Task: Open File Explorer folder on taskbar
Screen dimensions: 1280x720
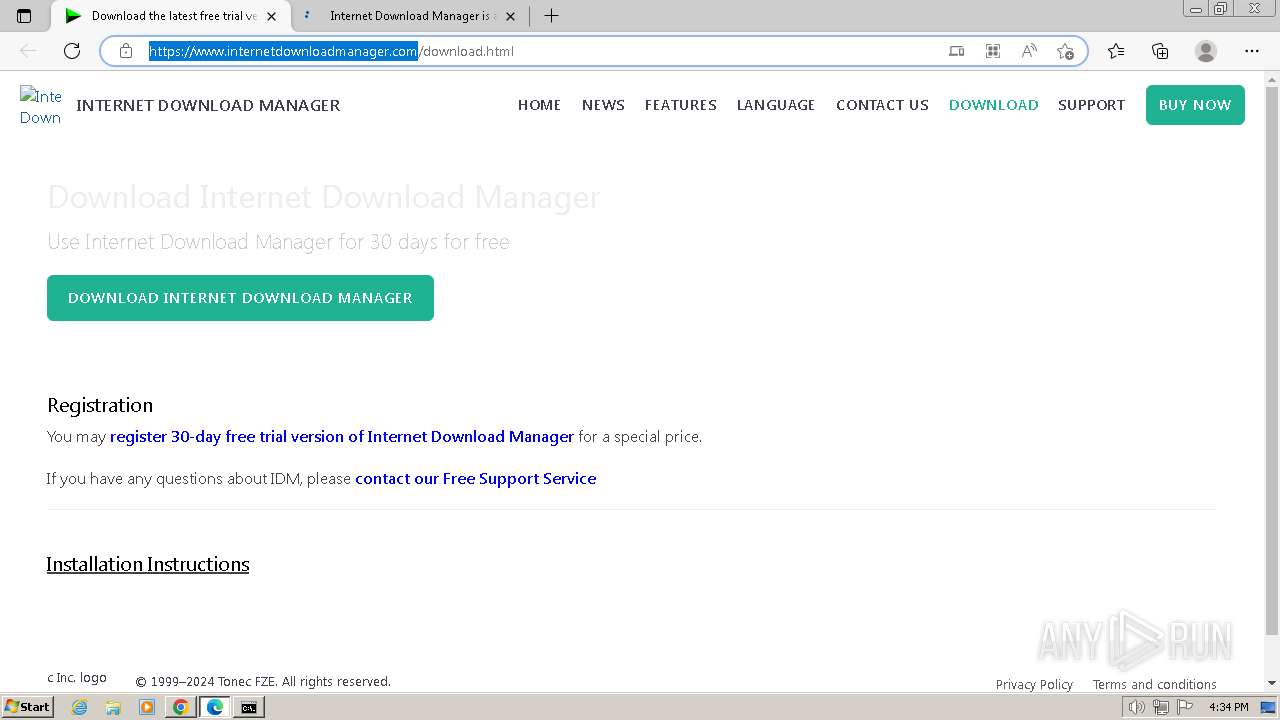Action: pyautogui.click(x=113, y=707)
